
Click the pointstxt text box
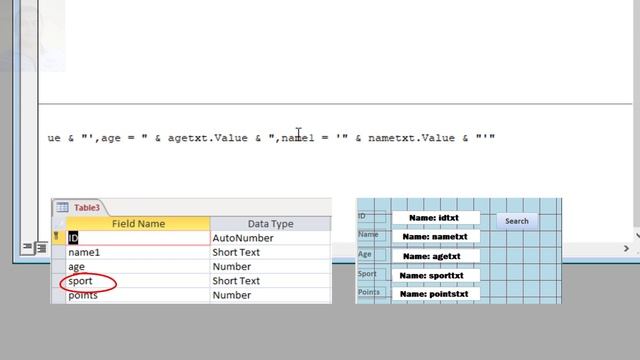pos(436,294)
